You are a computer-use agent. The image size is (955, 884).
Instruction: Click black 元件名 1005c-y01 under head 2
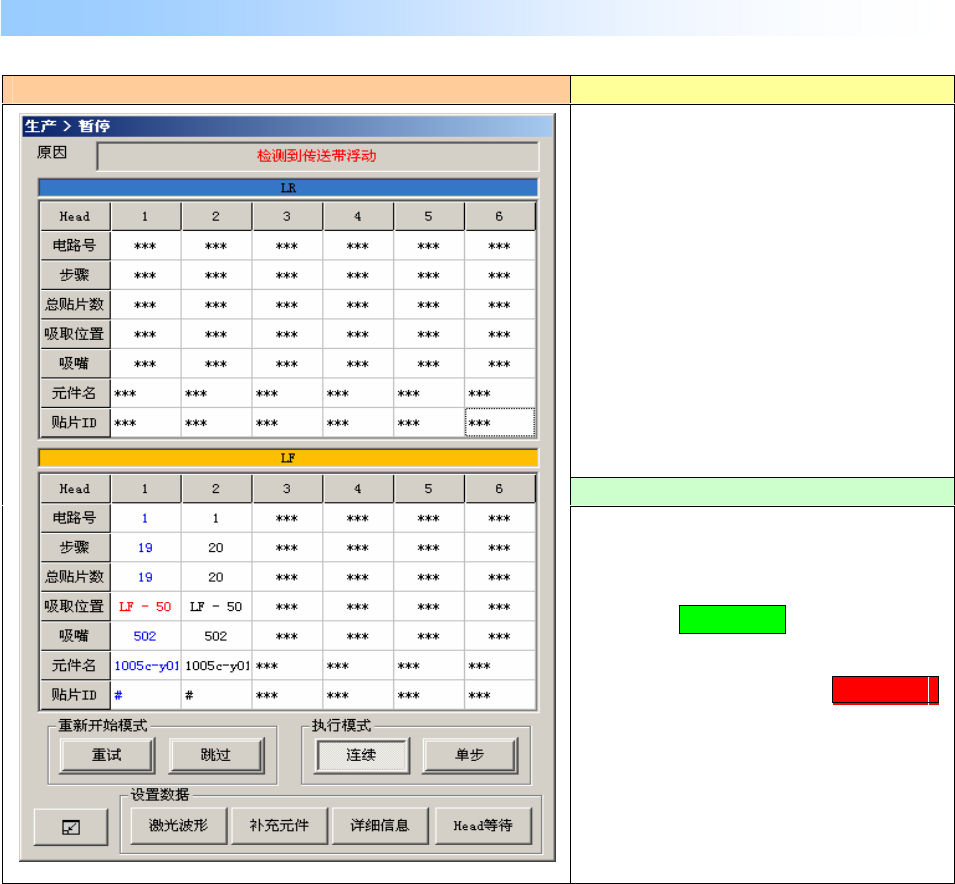[217, 665]
